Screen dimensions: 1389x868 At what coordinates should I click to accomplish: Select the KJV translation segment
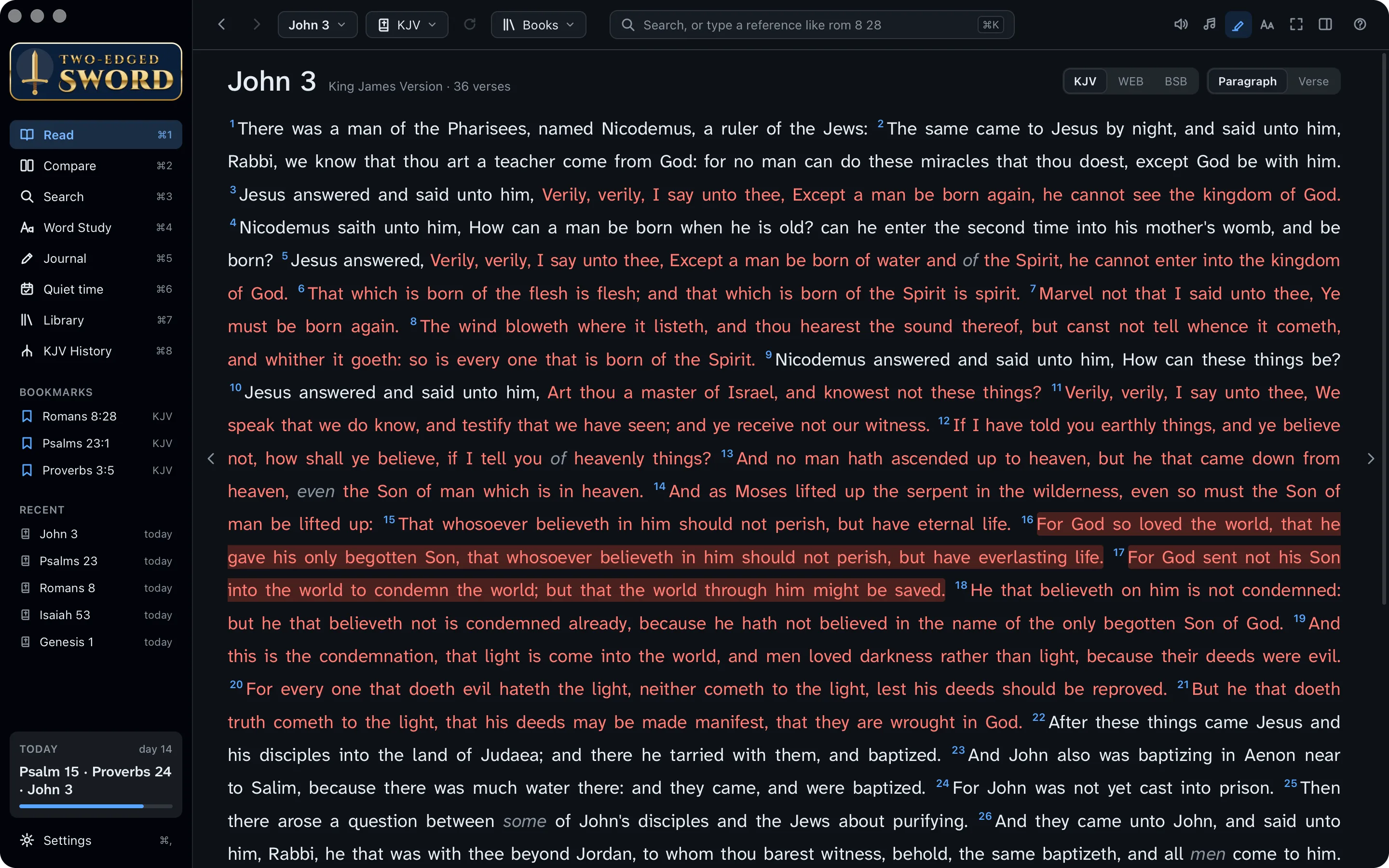click(1085, 81)
